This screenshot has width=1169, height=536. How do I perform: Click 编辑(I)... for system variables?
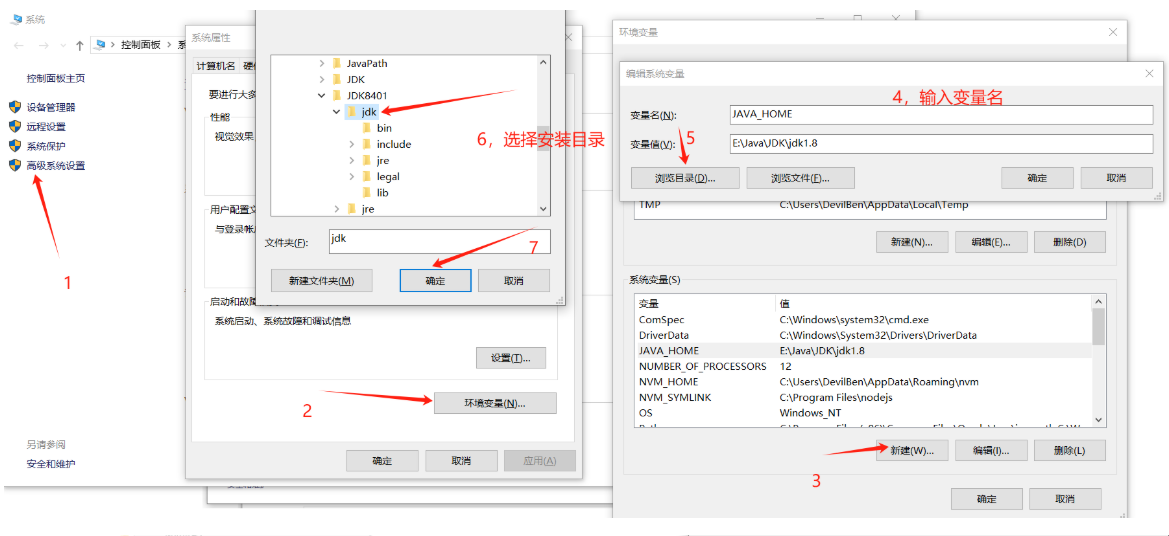[x=991, y=450]
